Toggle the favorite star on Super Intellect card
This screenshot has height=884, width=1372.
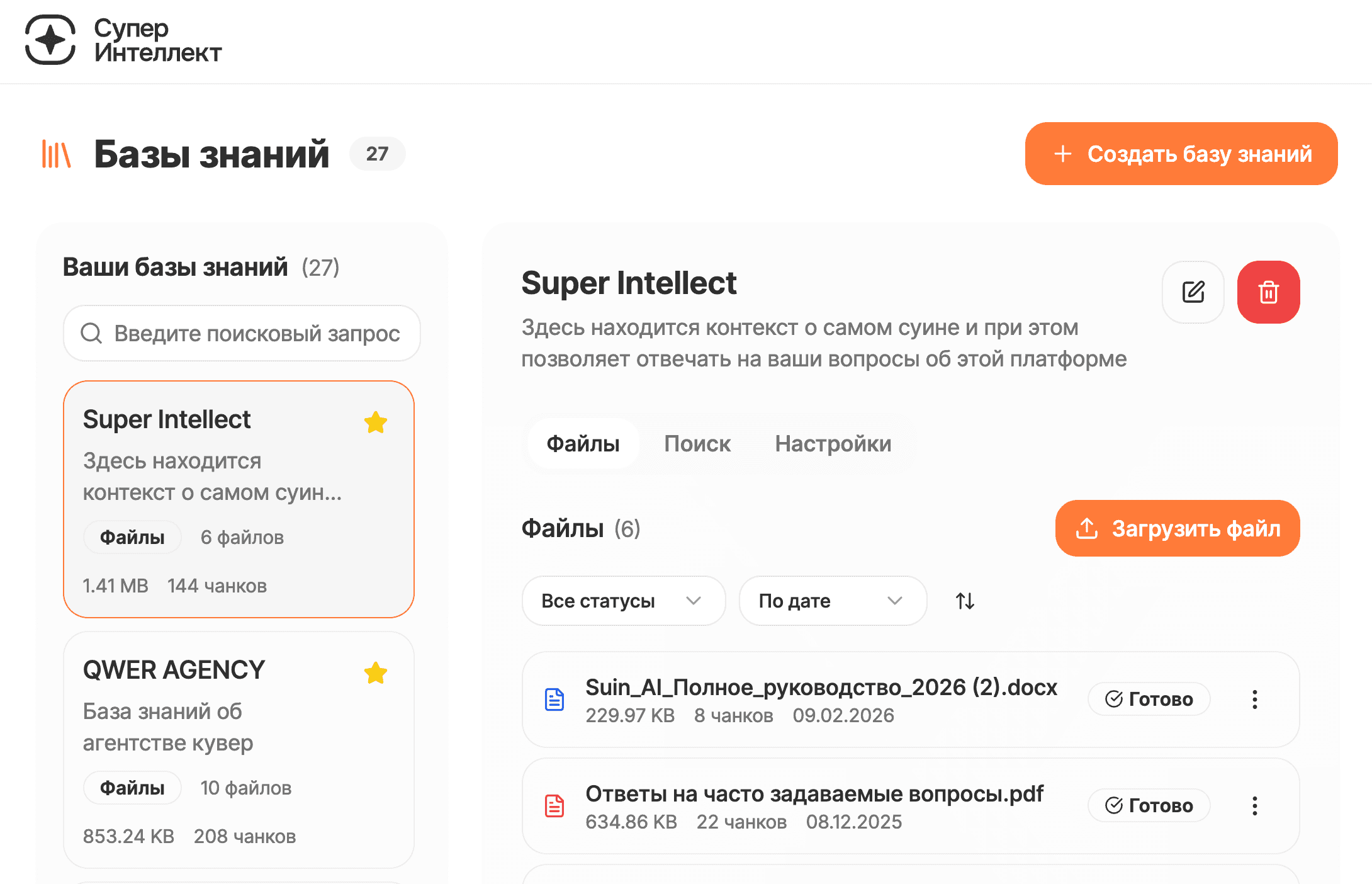(376, 422)
